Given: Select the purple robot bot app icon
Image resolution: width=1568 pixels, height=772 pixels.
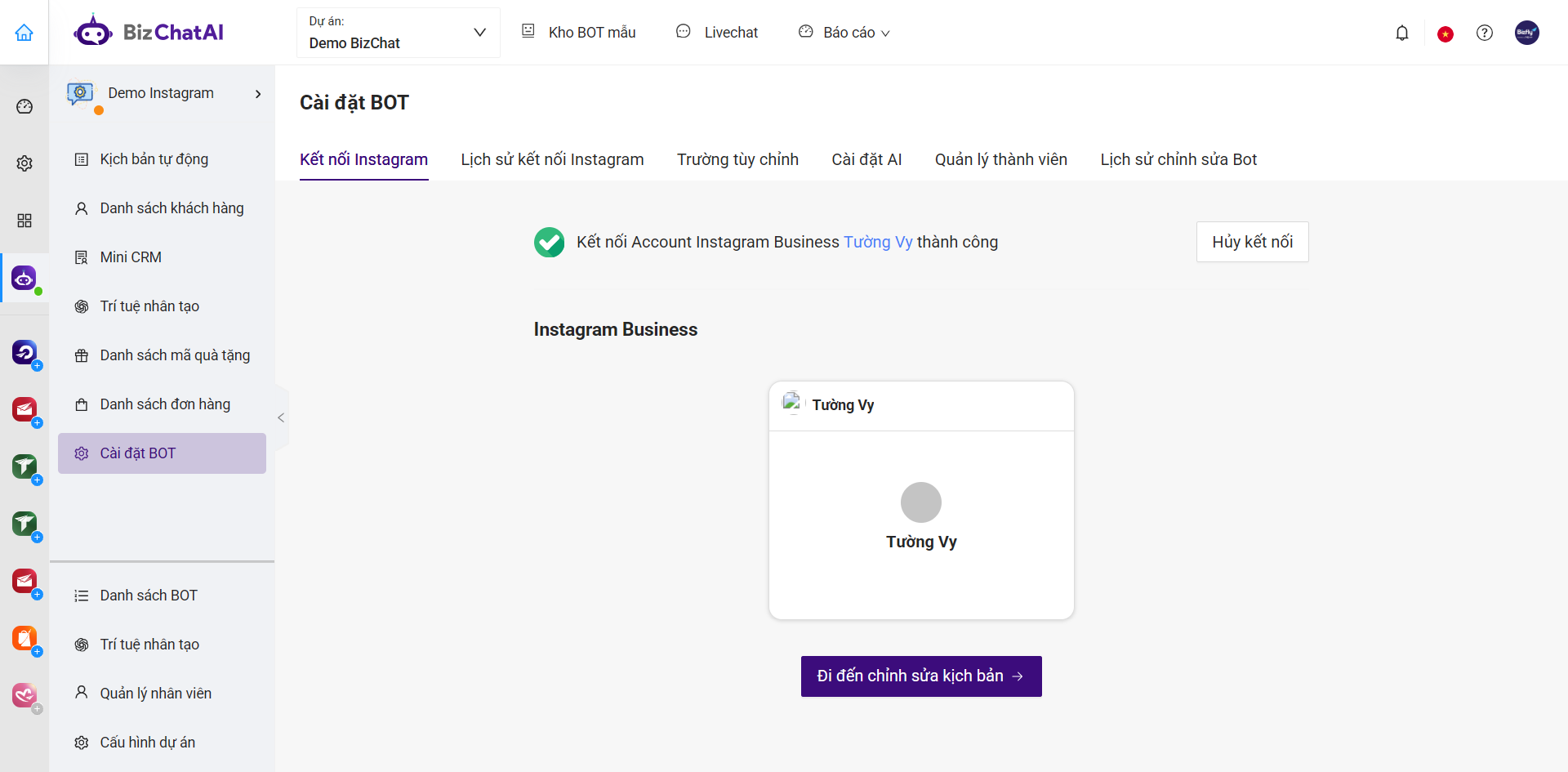Looking at the screenshot, I should (24, 278).
